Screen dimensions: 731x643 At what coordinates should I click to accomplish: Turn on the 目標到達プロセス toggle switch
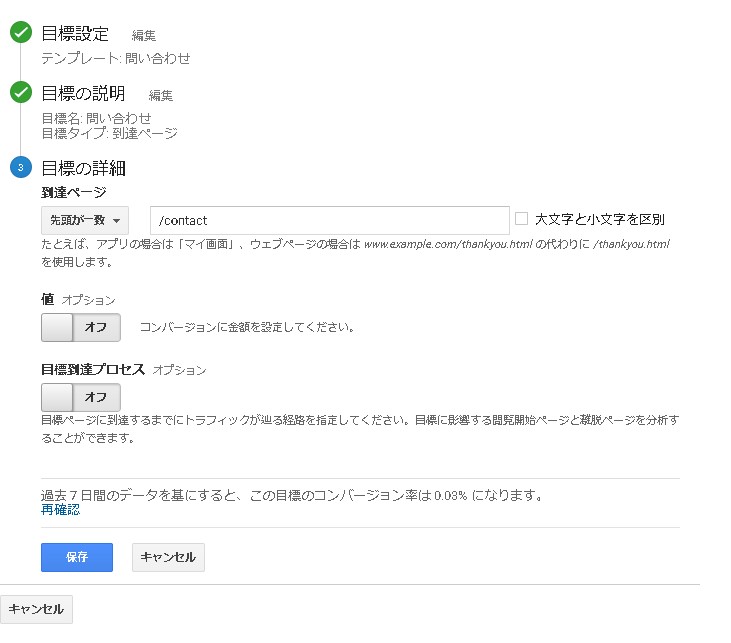81,397
